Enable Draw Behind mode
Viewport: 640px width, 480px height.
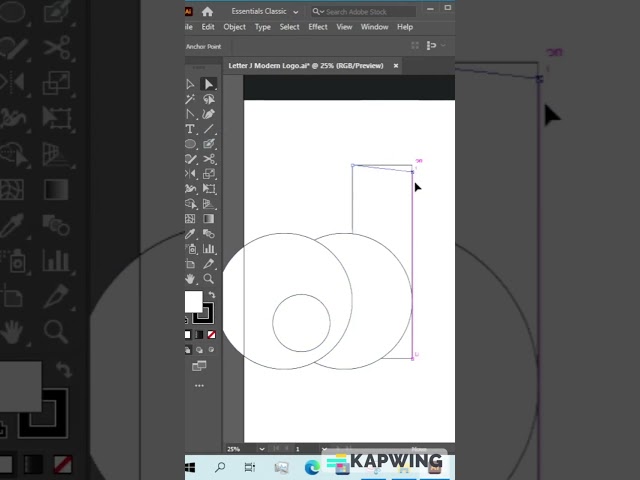[x=199, y=350]
